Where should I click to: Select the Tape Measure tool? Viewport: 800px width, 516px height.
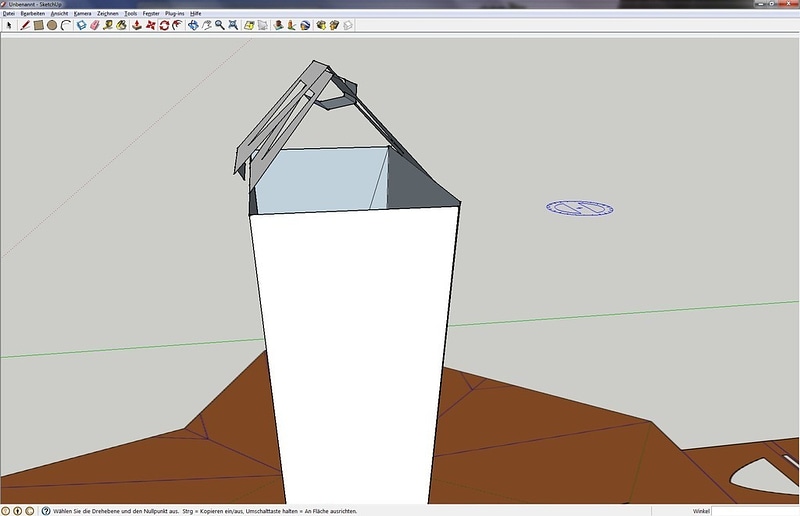tap(108, 25)
